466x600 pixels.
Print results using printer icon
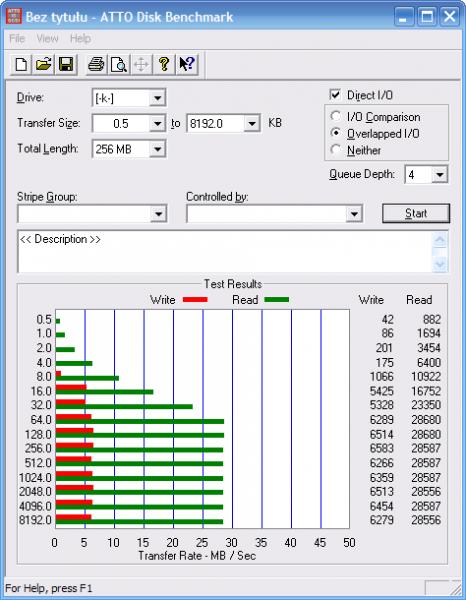click(x=96, y=64)
